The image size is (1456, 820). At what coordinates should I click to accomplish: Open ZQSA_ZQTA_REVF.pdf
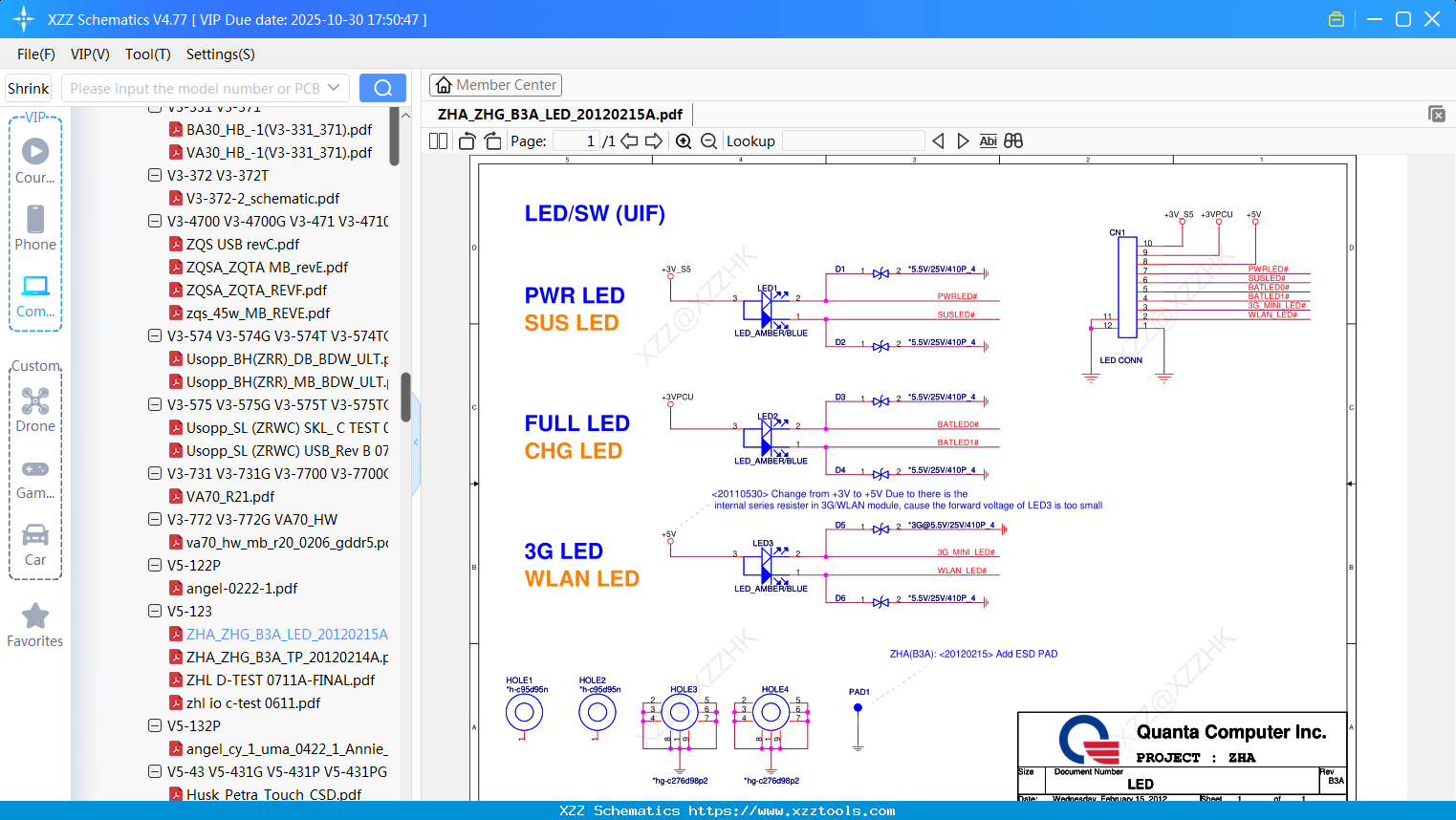pos(256,290)
